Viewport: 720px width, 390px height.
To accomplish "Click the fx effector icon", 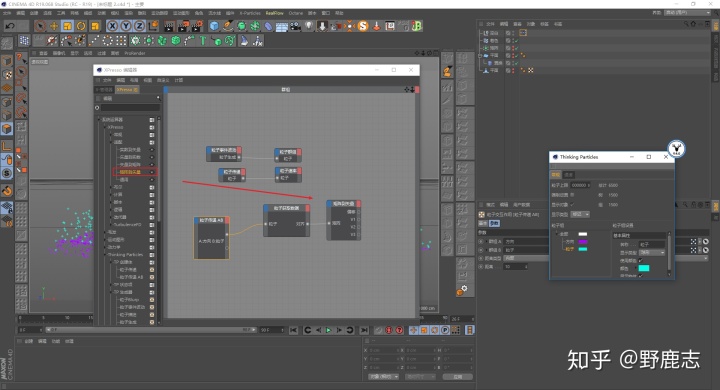I will click(258, 41).
